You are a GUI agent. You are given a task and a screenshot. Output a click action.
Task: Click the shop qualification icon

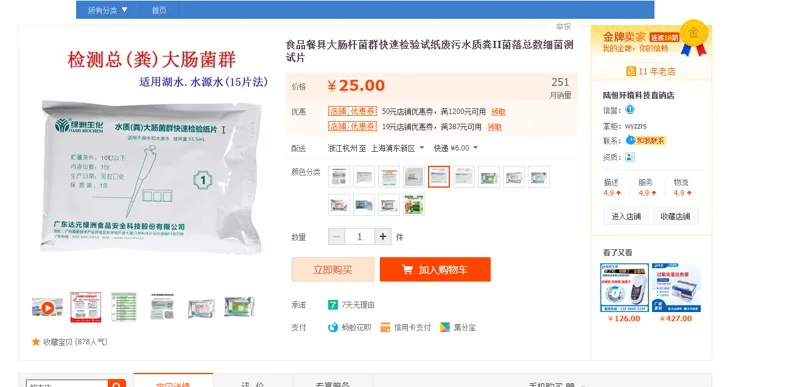coord(630,157)
